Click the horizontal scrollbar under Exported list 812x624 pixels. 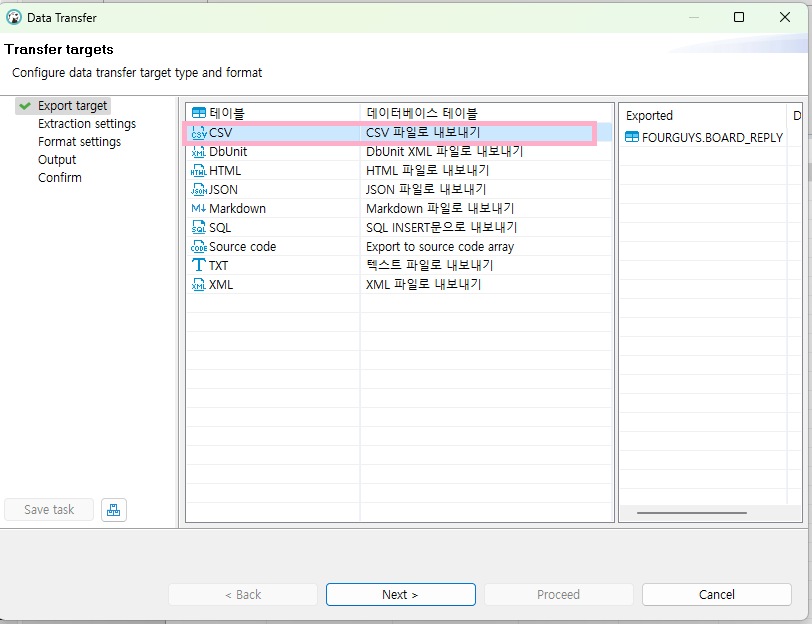[692, 513]
